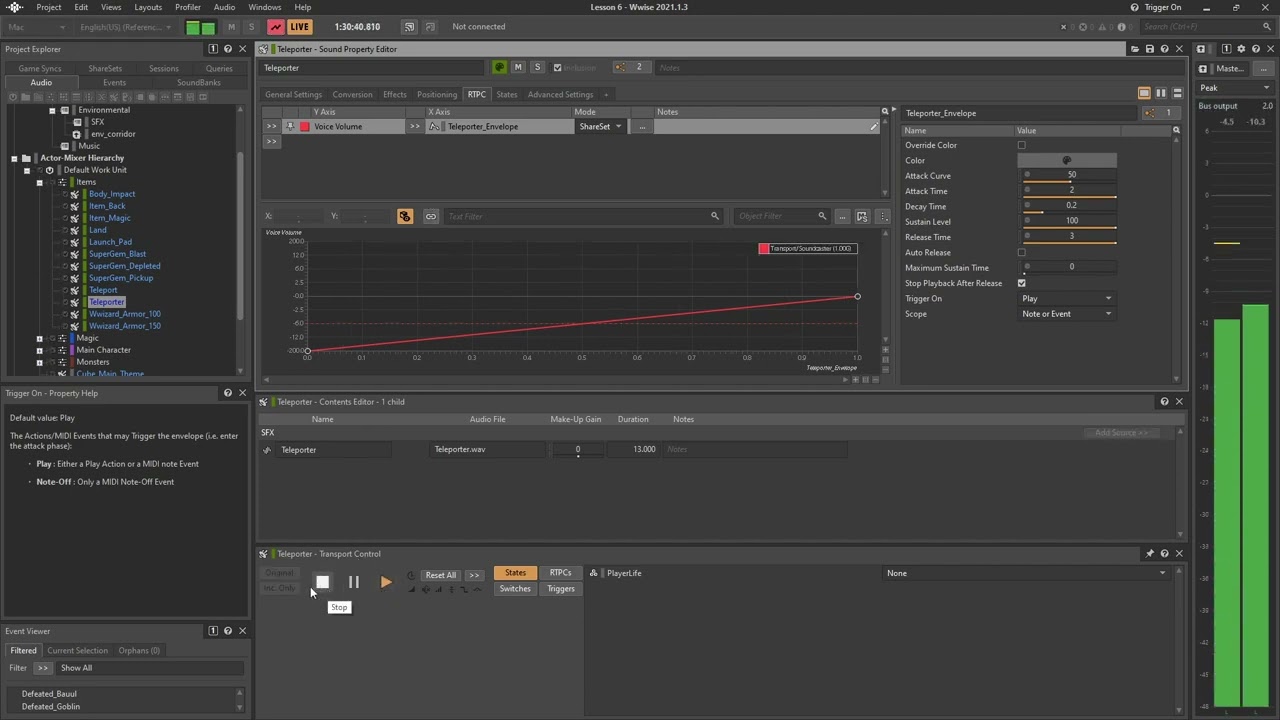Solo Teleporter with the S button
1280x720 pixels.
[x=537, y=67]
